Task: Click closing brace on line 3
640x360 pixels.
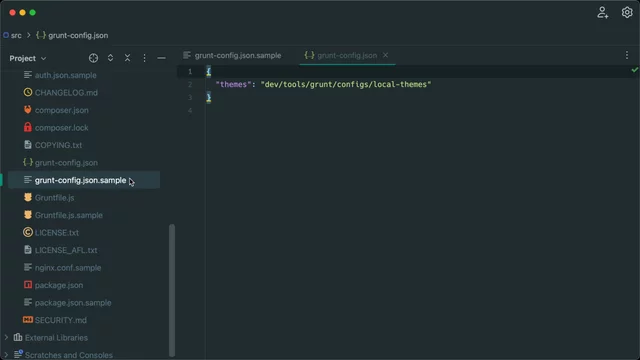Action: pyautogui.click(x=209, y=97)
